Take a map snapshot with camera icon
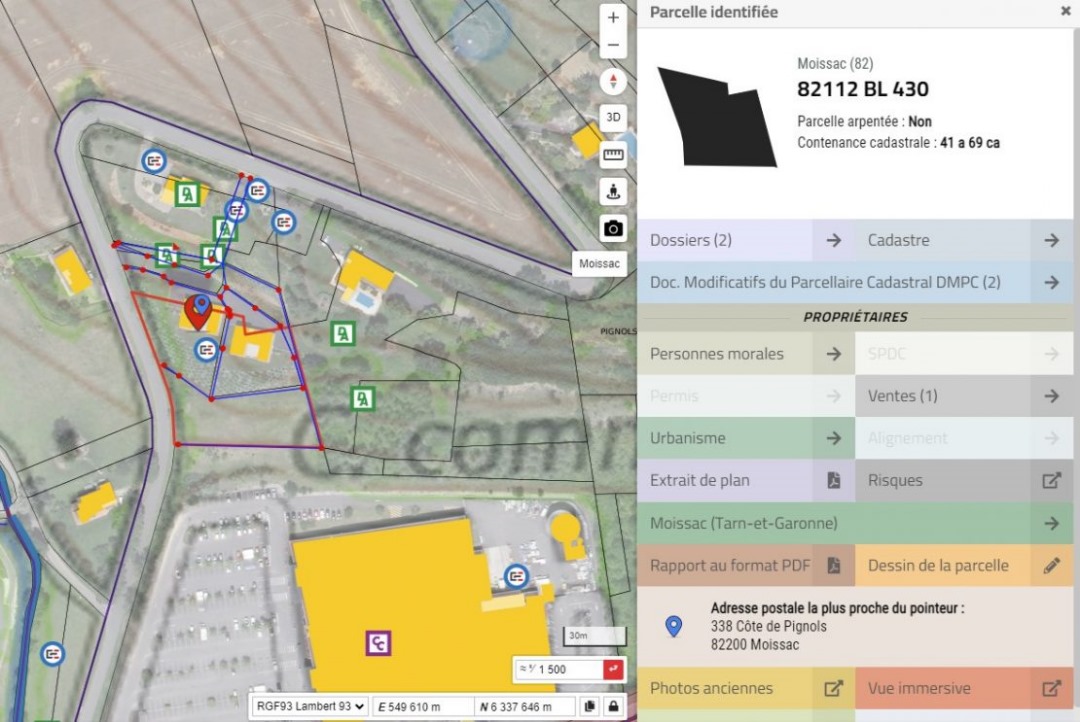Viewport: 1080px width, 722px height. [613, 228]
